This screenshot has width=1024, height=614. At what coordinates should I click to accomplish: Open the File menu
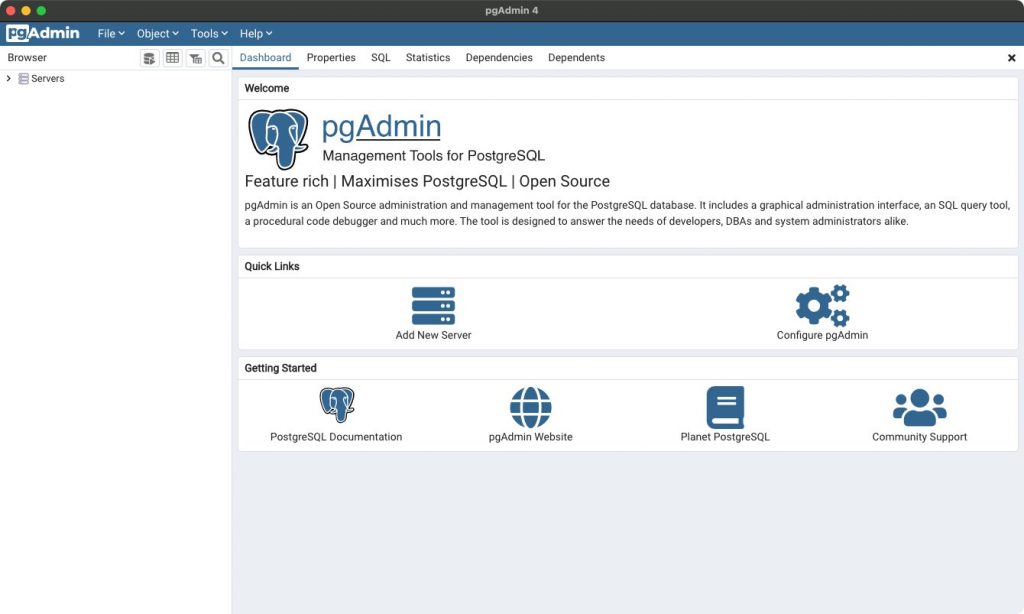109,33
